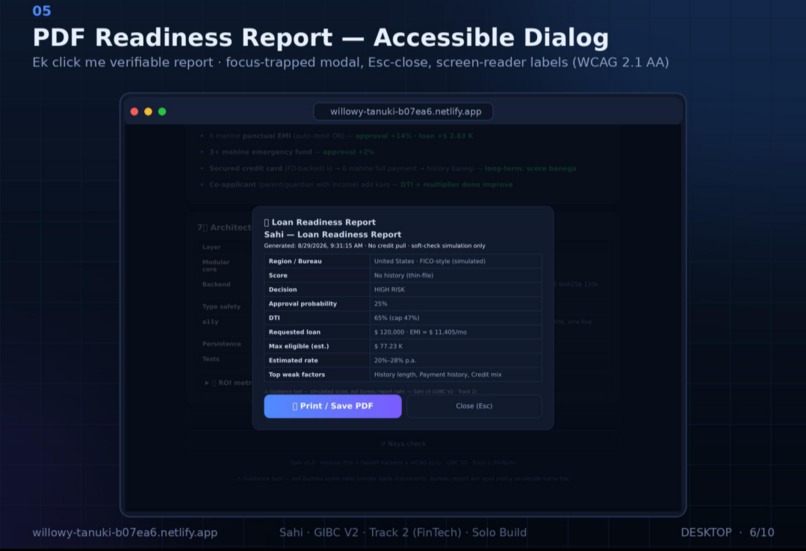Click the 'Decision' row label

tap(283, 289)
